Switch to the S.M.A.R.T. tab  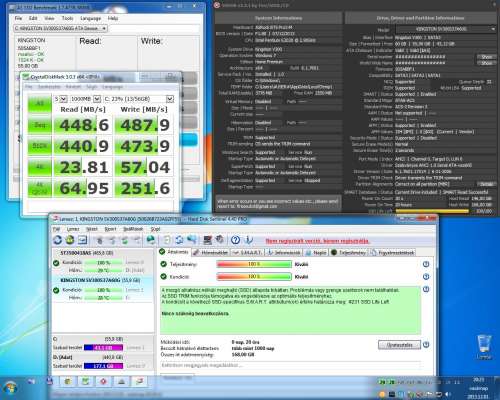[247, 253]
